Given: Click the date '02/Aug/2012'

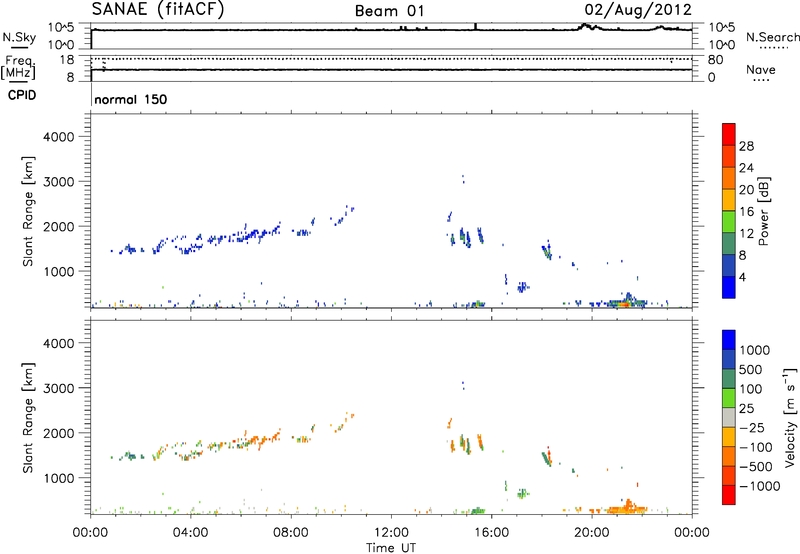Looking at the screenshot, I should click(x=638, y=10).
